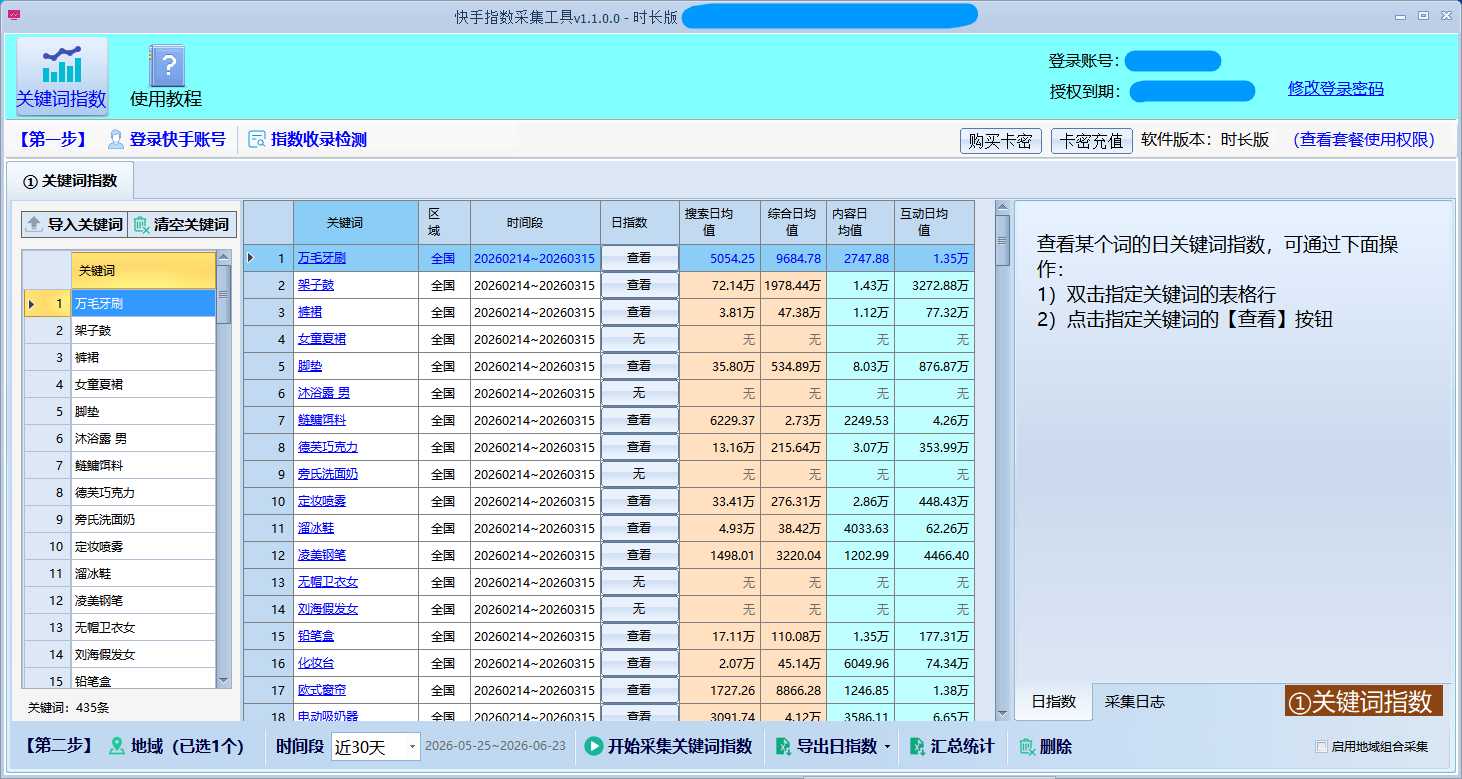Image resolution: width=1462 pixels, height=779 pixels.
Task: Enable 启用地域组合采集 checkbox
Action: coord(1321,746)
